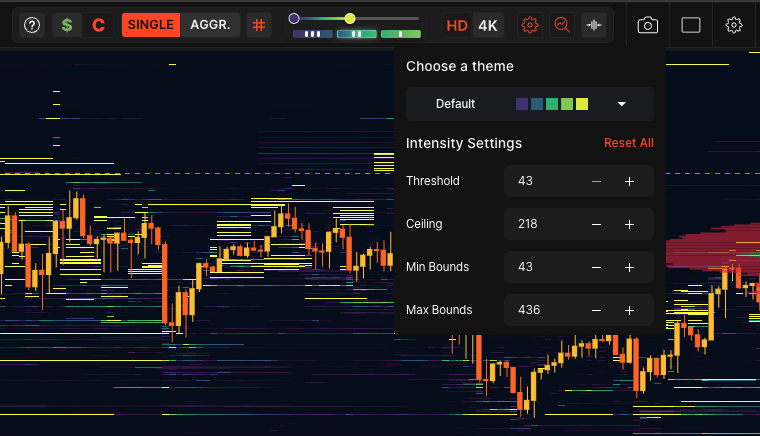760x436 pixels.
Task: Open the orange heatmap settings gear
Action: point(530,25)
